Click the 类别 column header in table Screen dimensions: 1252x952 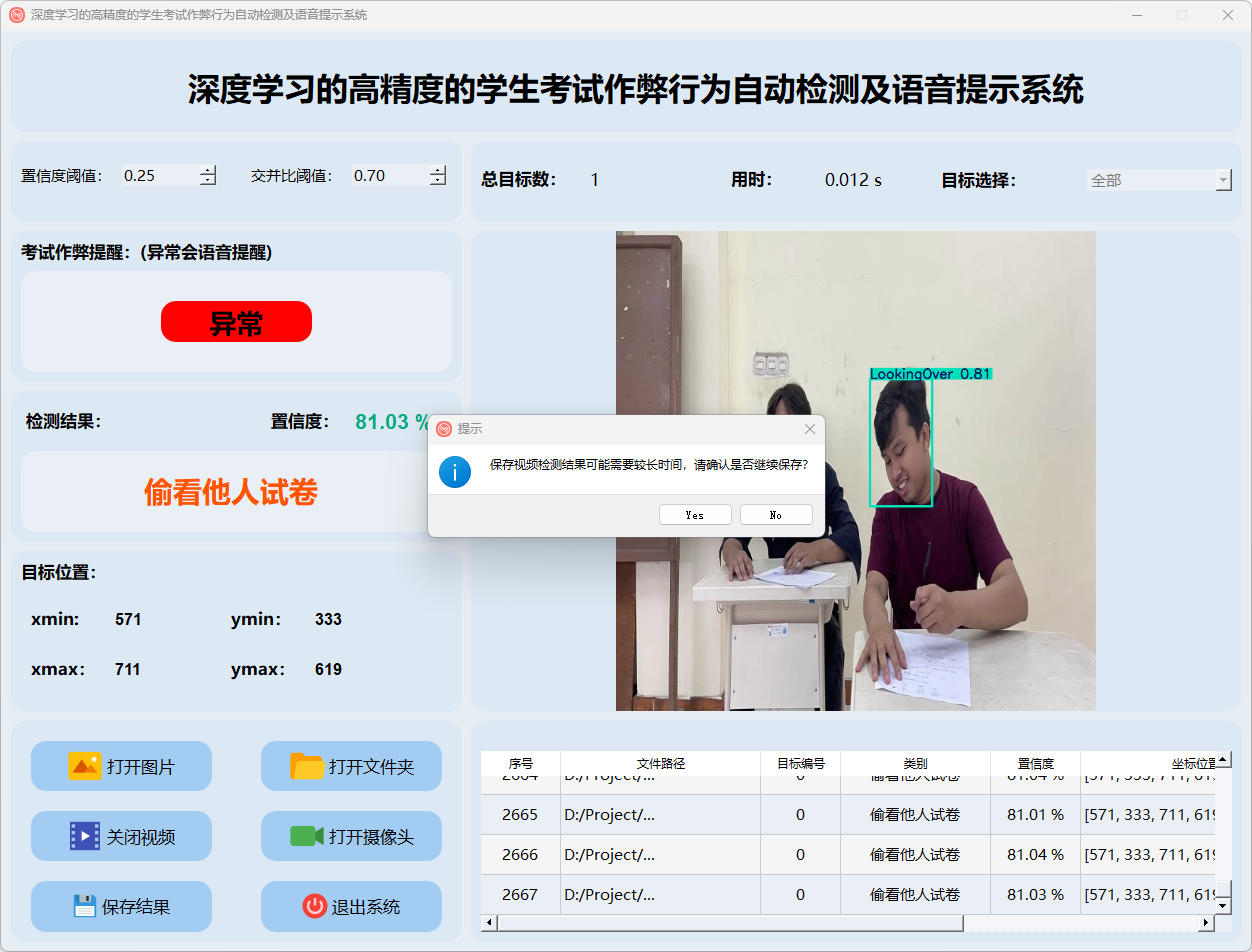(914, 763)
